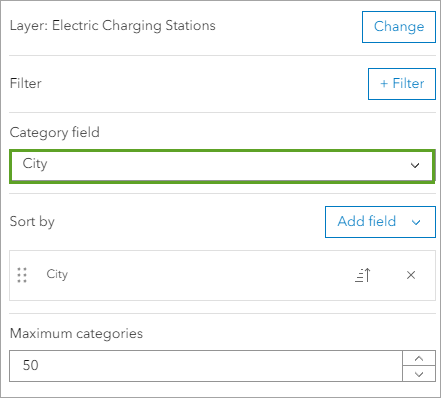Screen dimensions: 441x398
Task: Click the plus sign in Filter button
Action: point(384,83)
